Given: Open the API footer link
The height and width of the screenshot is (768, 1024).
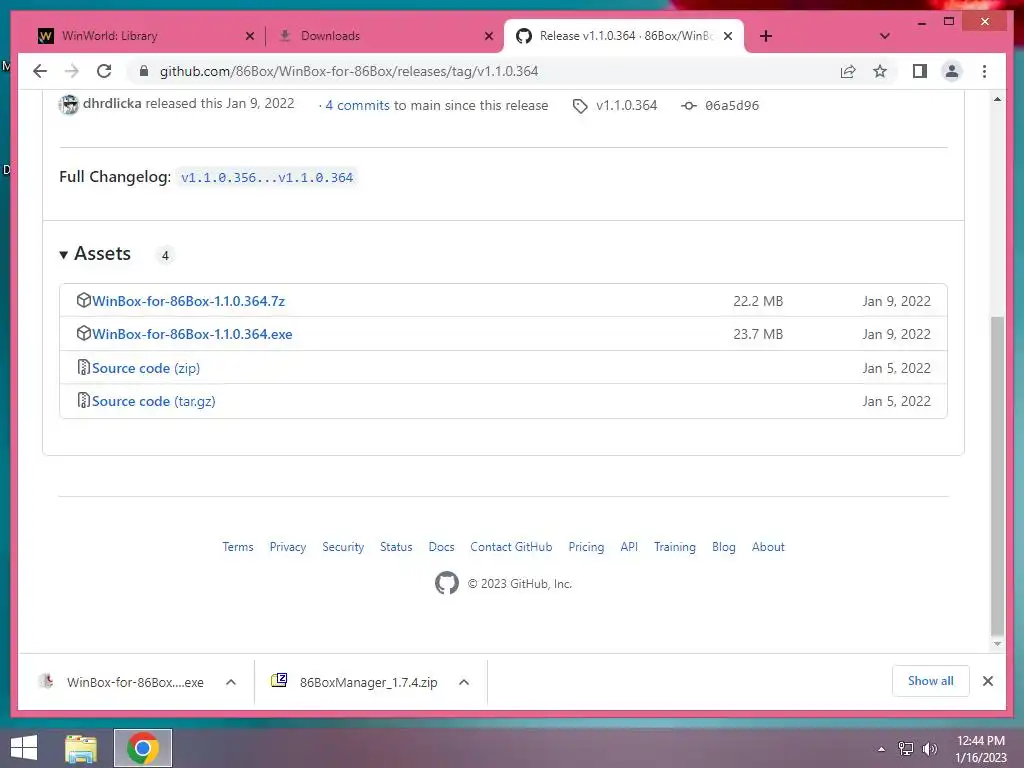Looking at the screenshot, I should tap(629, 547).
